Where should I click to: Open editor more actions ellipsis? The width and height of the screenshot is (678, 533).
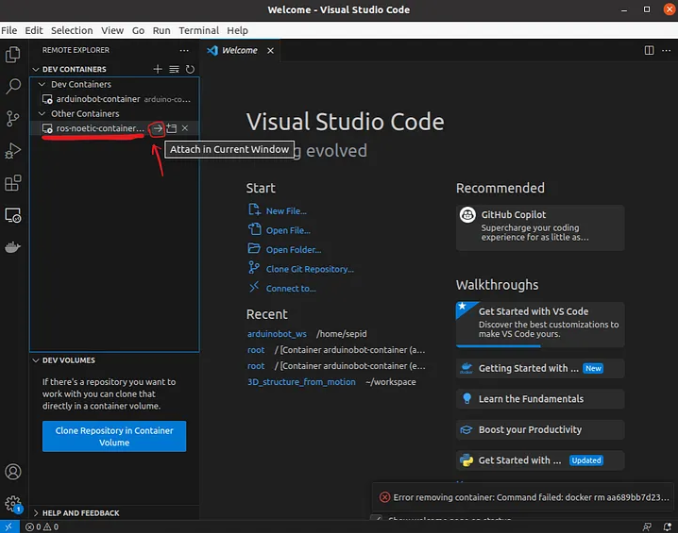(x=666, y=51)
